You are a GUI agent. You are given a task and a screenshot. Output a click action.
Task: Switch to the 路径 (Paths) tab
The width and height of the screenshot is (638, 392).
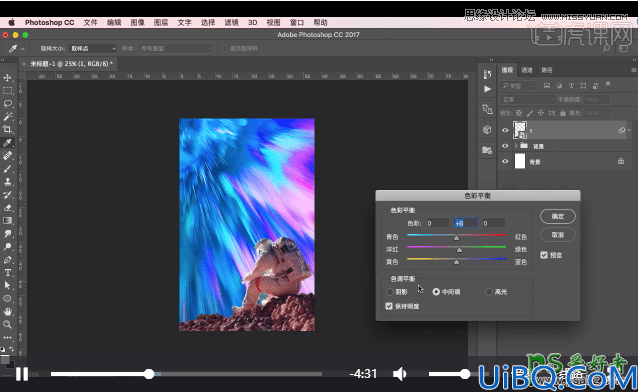tap(547, 70)
